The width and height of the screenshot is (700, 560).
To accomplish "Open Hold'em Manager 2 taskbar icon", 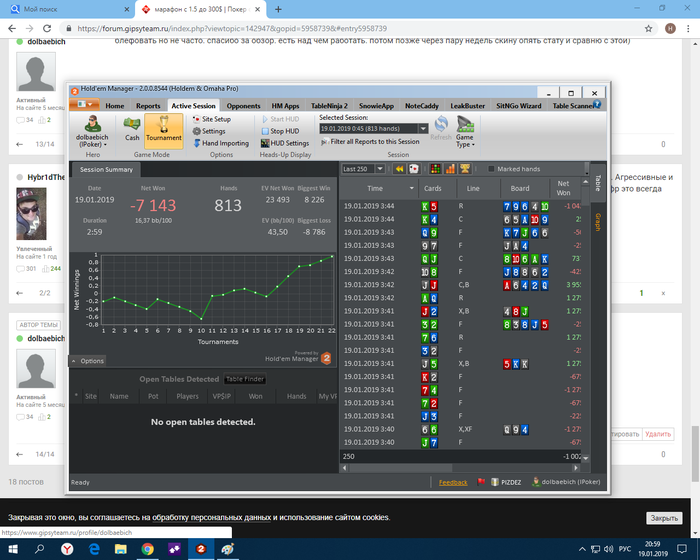I will click(x=201, y=549).
